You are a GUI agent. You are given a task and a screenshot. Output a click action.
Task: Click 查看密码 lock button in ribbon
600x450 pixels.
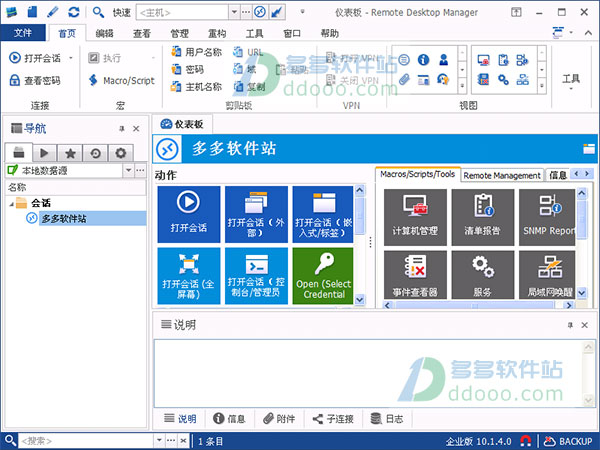pyautogui.click(x=35, y=80)
